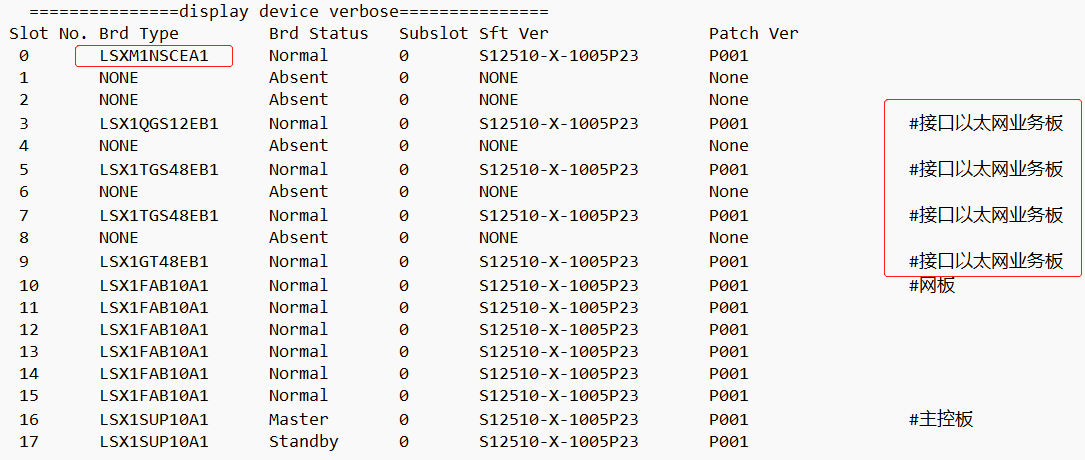The height and width of the screenshot is (460, 1085).
Task: Click the 'Brd Type' column header
Action: click(x=139, y=33)
